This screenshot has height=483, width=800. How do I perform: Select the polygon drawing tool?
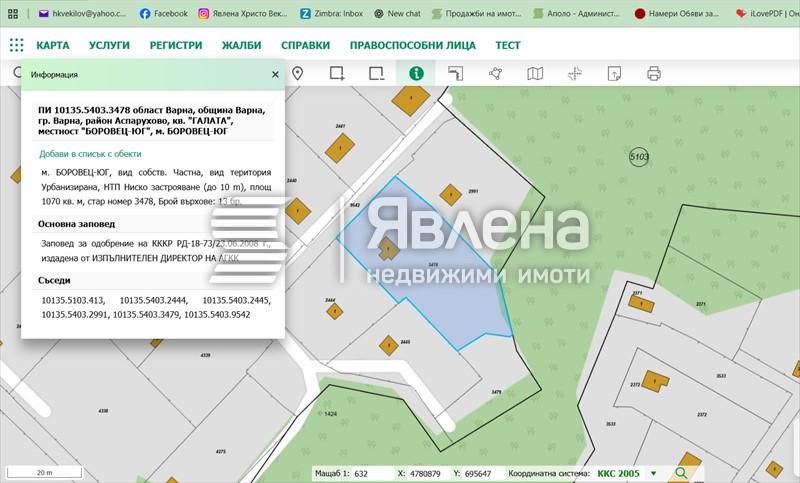495,73
